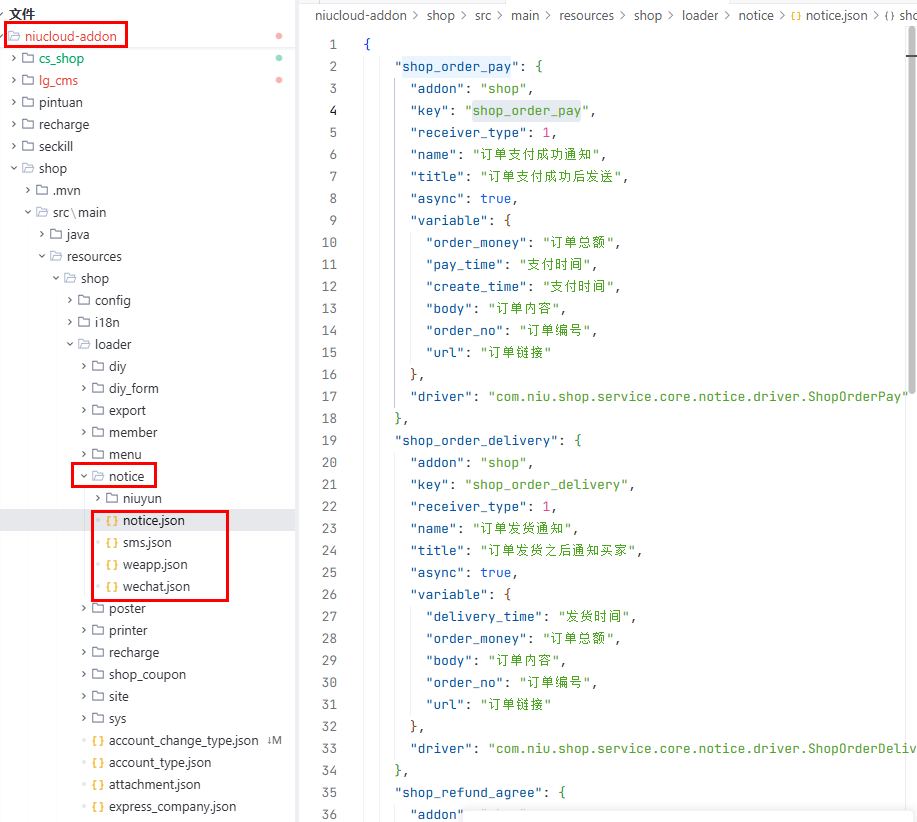Click the JSON icon beside notice.json
This screenshot has width=917, height=822.
tap(112, 521)
